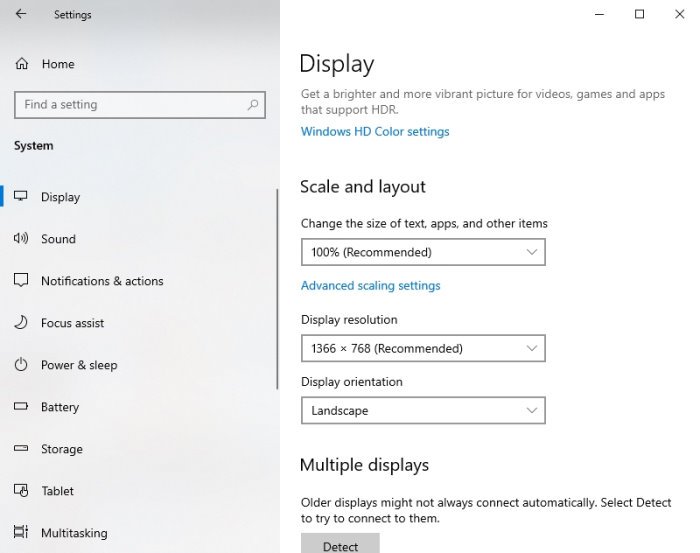700x553 pixels.
Task: Open Advanced scaling settings link
Action: tap(371, 286)
